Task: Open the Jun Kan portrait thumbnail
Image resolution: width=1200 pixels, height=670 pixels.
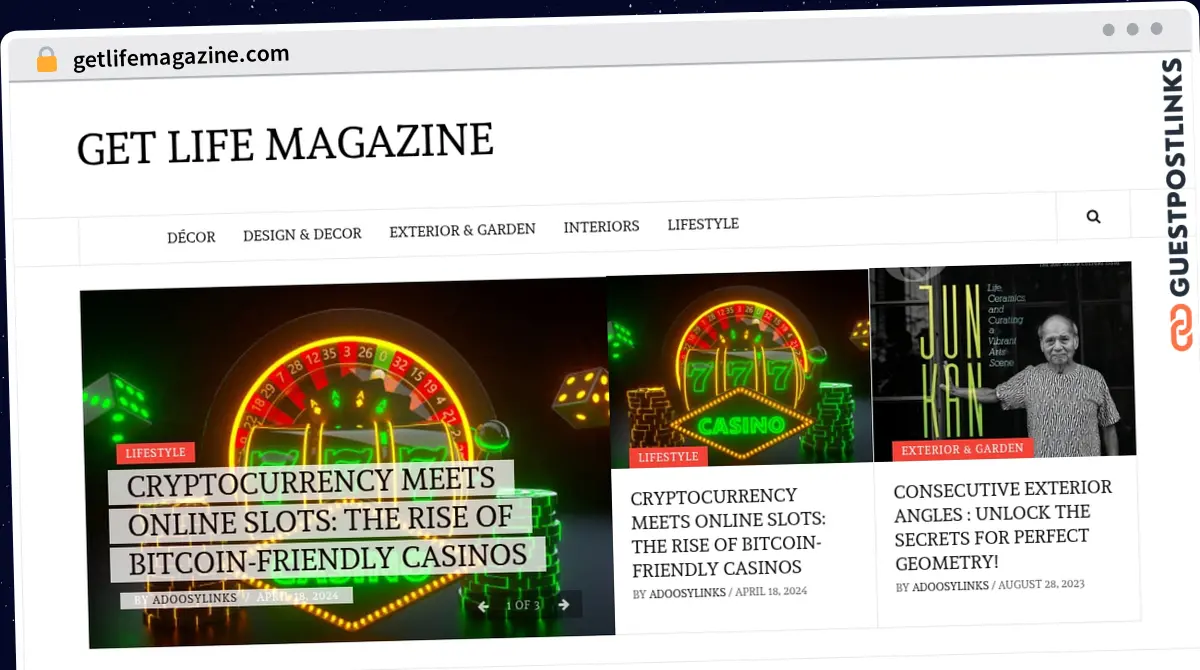Action: (1003, 362)
